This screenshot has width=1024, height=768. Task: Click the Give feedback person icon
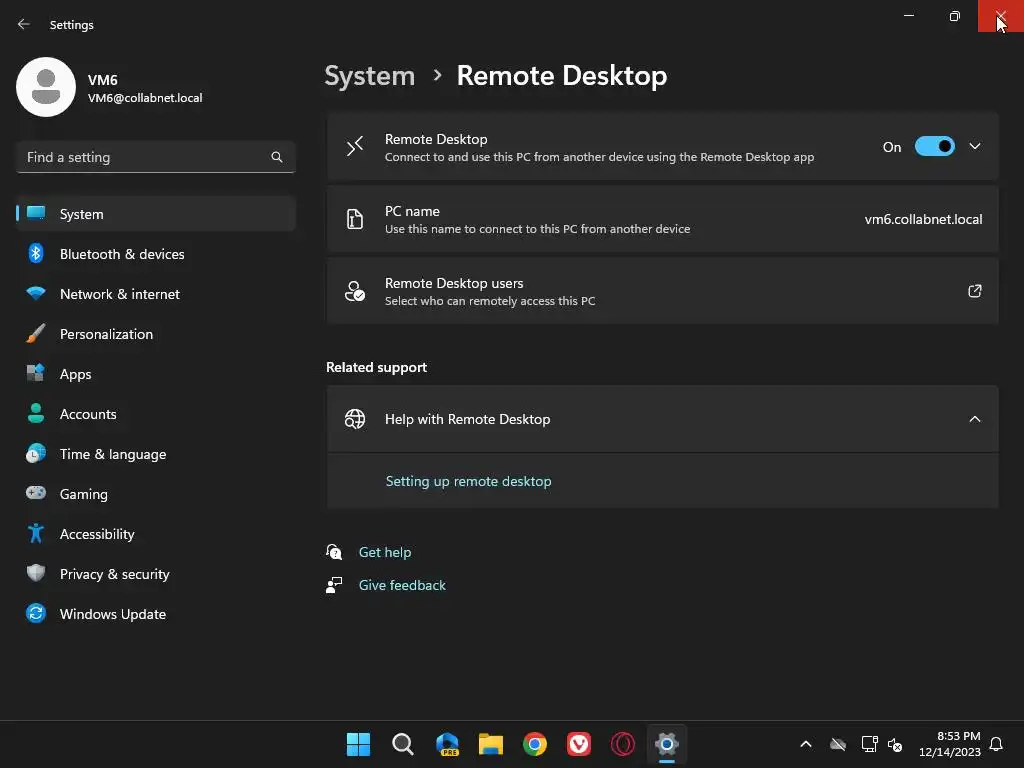click(334, 585)
